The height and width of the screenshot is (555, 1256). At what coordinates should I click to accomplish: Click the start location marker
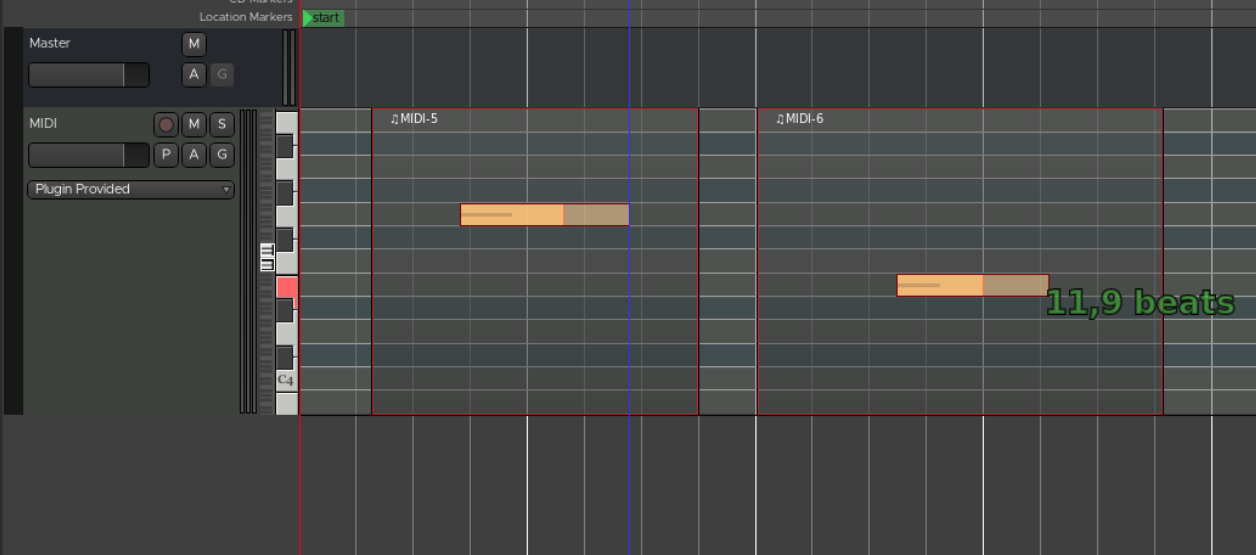323,18
